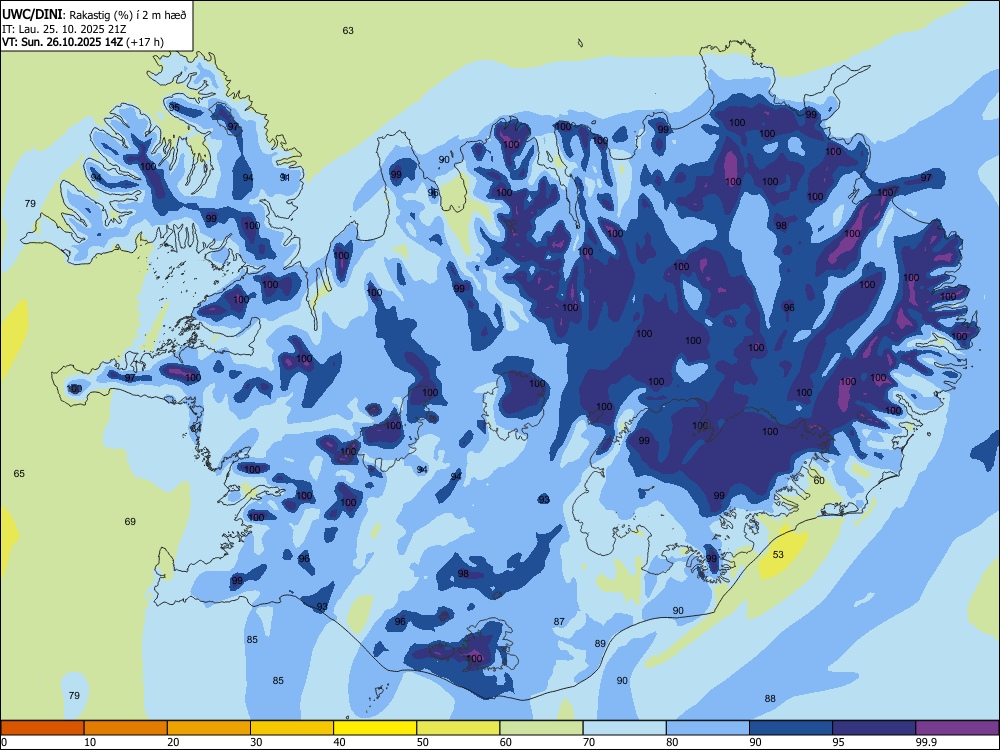Click the orange 10–20 legend swatch
Image resolution: width=1000 pixels, height=750 pixels.
pyautogui.click(x=126, y=728)
